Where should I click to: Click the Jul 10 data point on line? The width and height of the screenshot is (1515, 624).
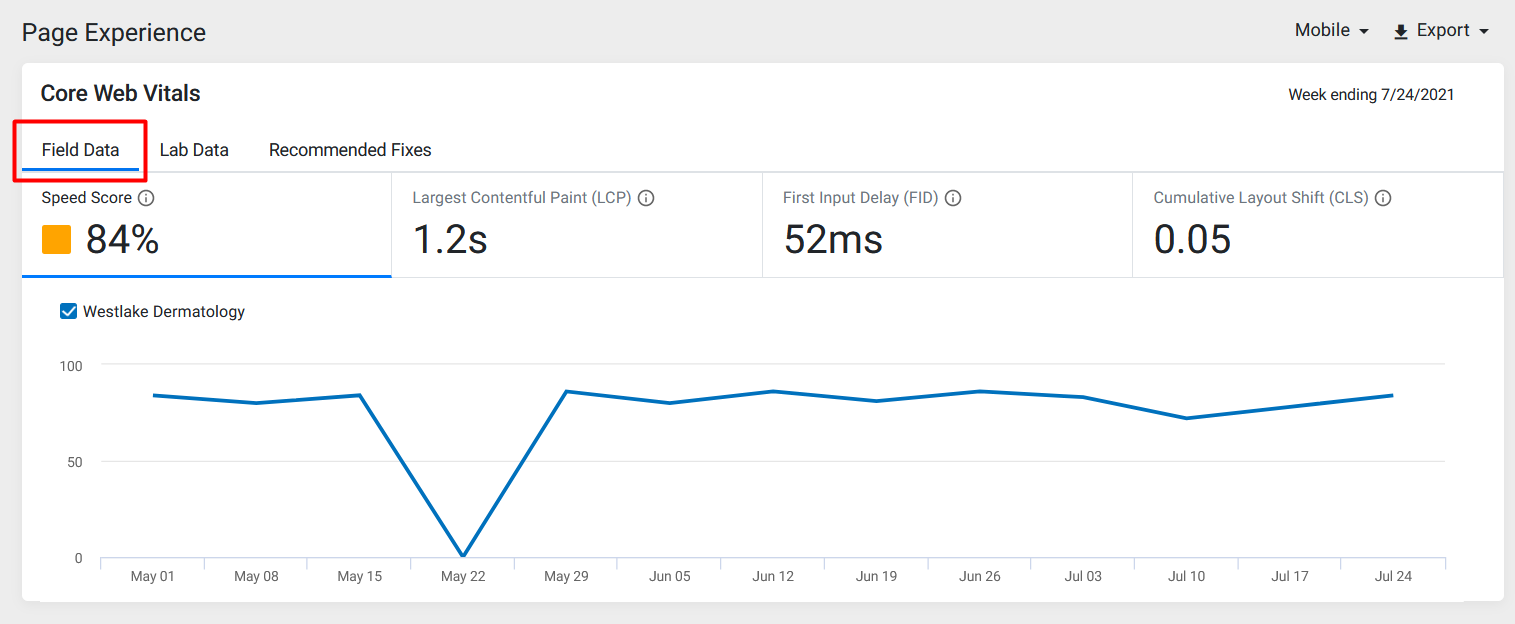coord(1186,418)
